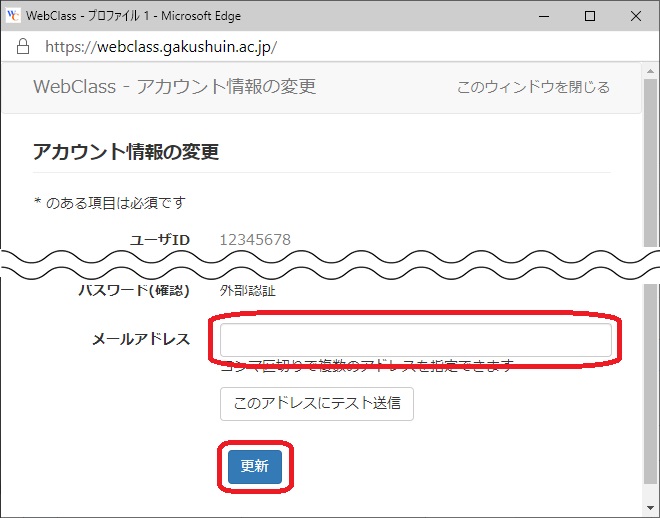Click the webclass.gakushuin.ac.jp URL text
Image resolution: width=660 pixels, height=518 pixels.
point(160,47)
